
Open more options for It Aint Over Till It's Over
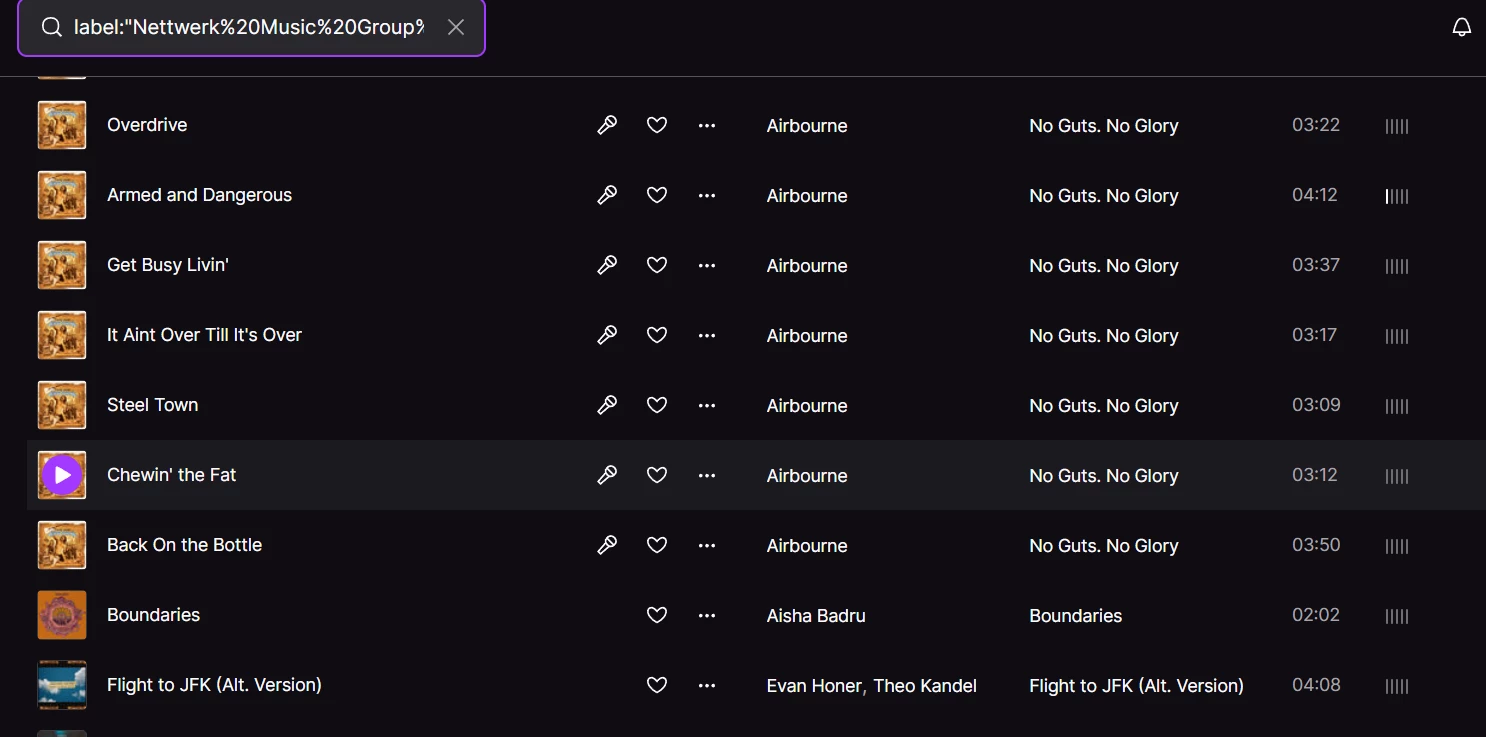click(707, 335)
